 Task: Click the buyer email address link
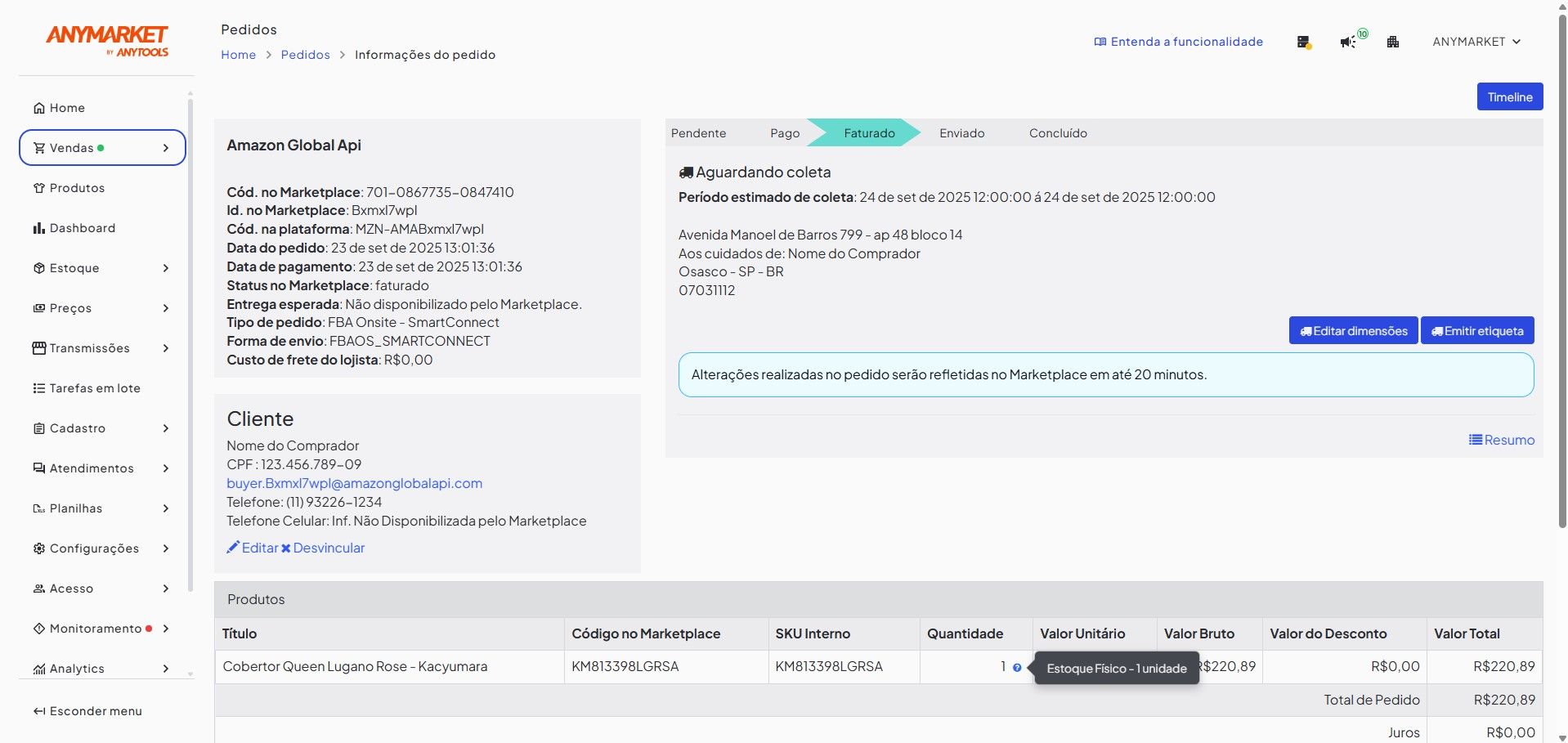coord(355,483)
